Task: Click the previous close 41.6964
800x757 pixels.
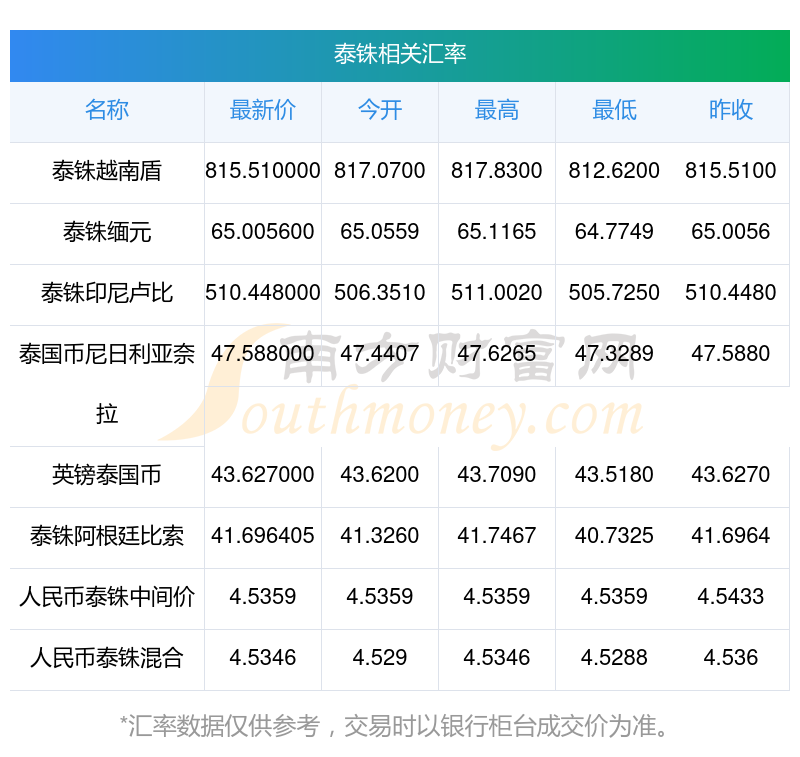Action: (x=731, y=536)
